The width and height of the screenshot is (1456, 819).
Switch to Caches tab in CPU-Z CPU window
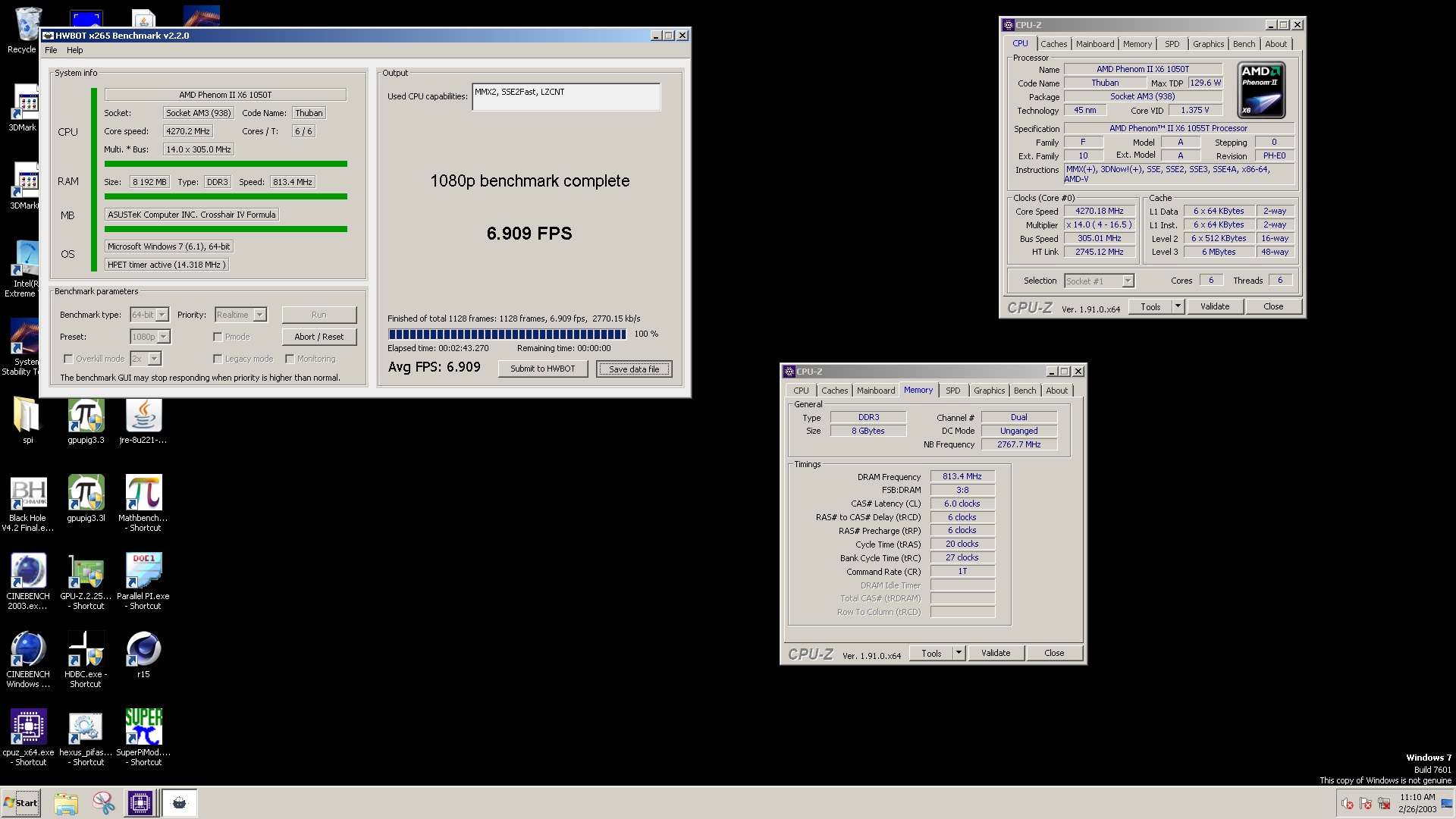[1053, 44]
